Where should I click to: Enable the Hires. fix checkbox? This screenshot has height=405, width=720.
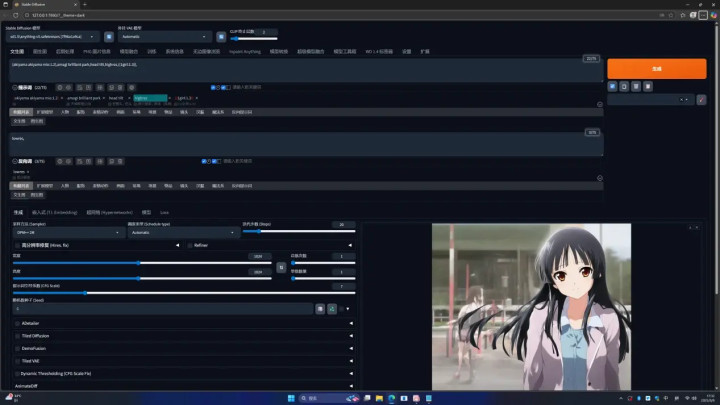(x=17, y=245)
